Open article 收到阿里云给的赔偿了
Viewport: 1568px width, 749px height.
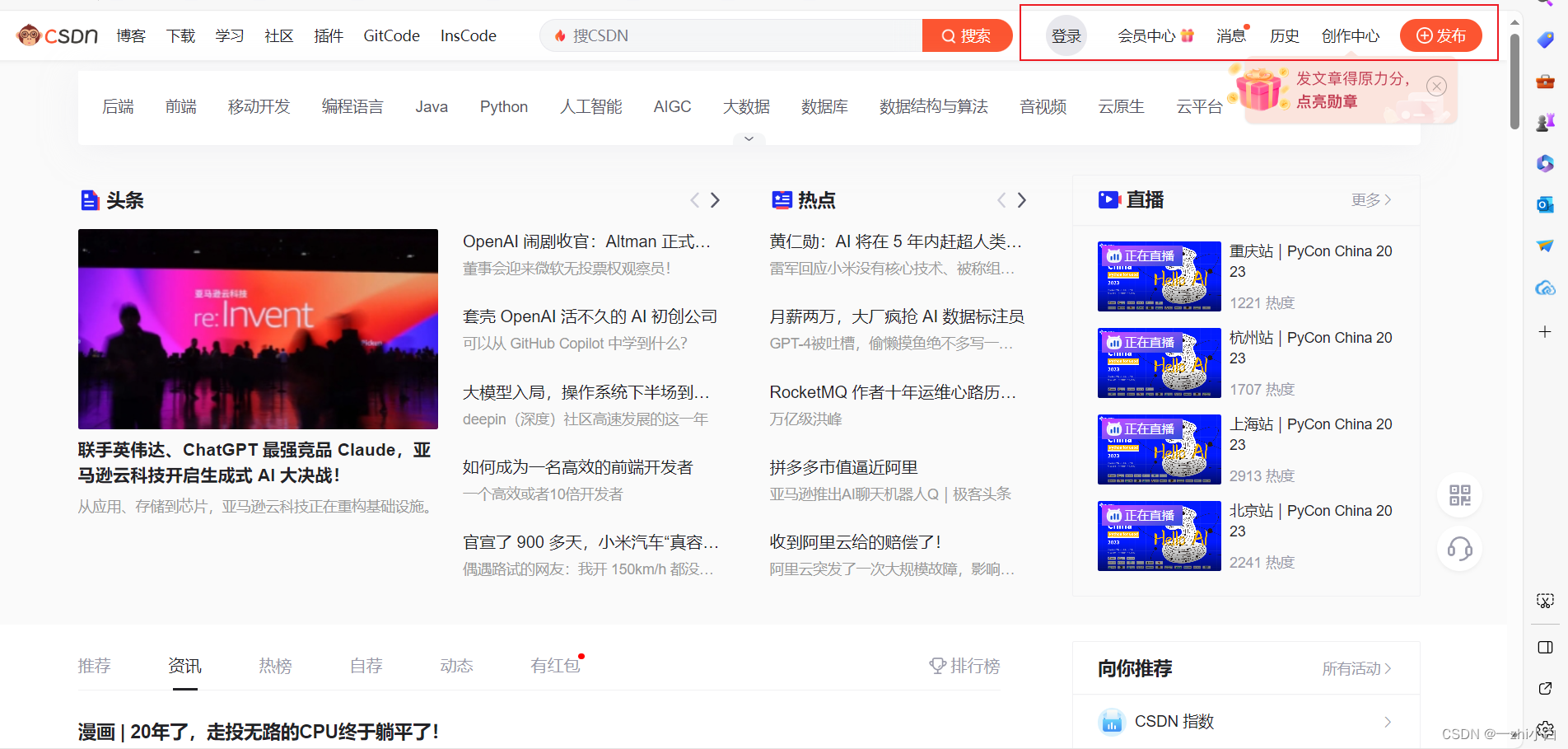[x=855, y=542]
